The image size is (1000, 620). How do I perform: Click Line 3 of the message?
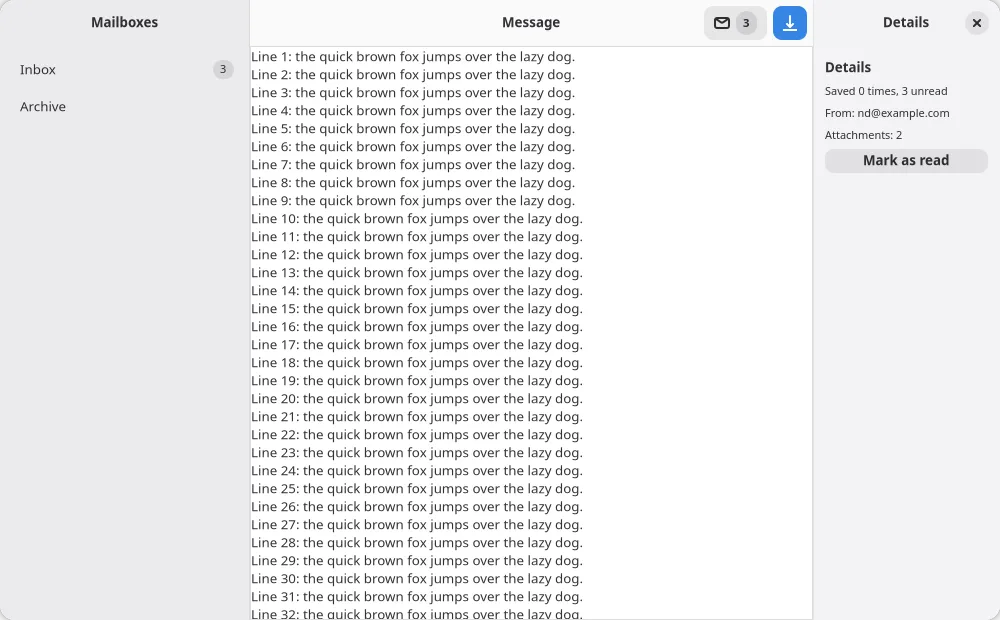click(x=413, y=92)
